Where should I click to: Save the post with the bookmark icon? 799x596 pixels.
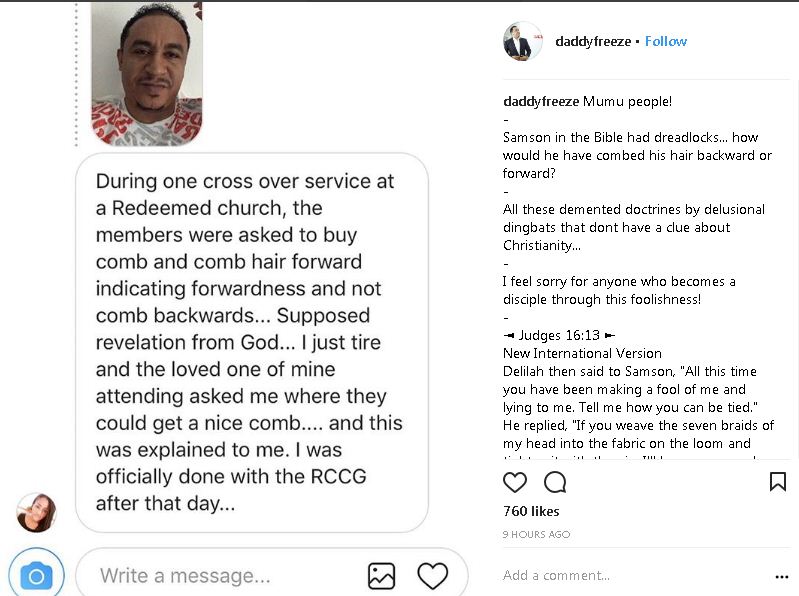[x=777, y=482]
